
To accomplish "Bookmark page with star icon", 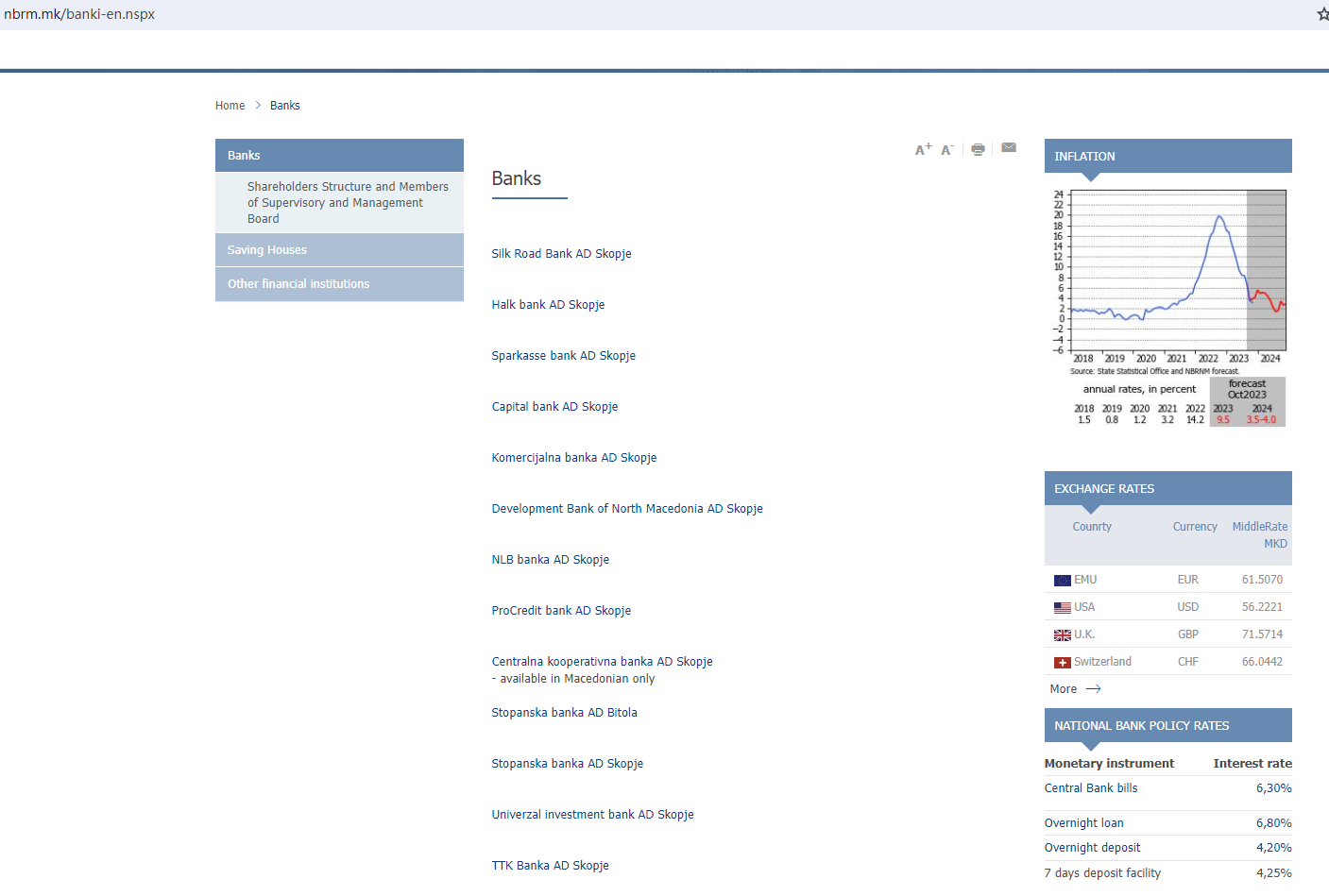I will click(1322, 14).
